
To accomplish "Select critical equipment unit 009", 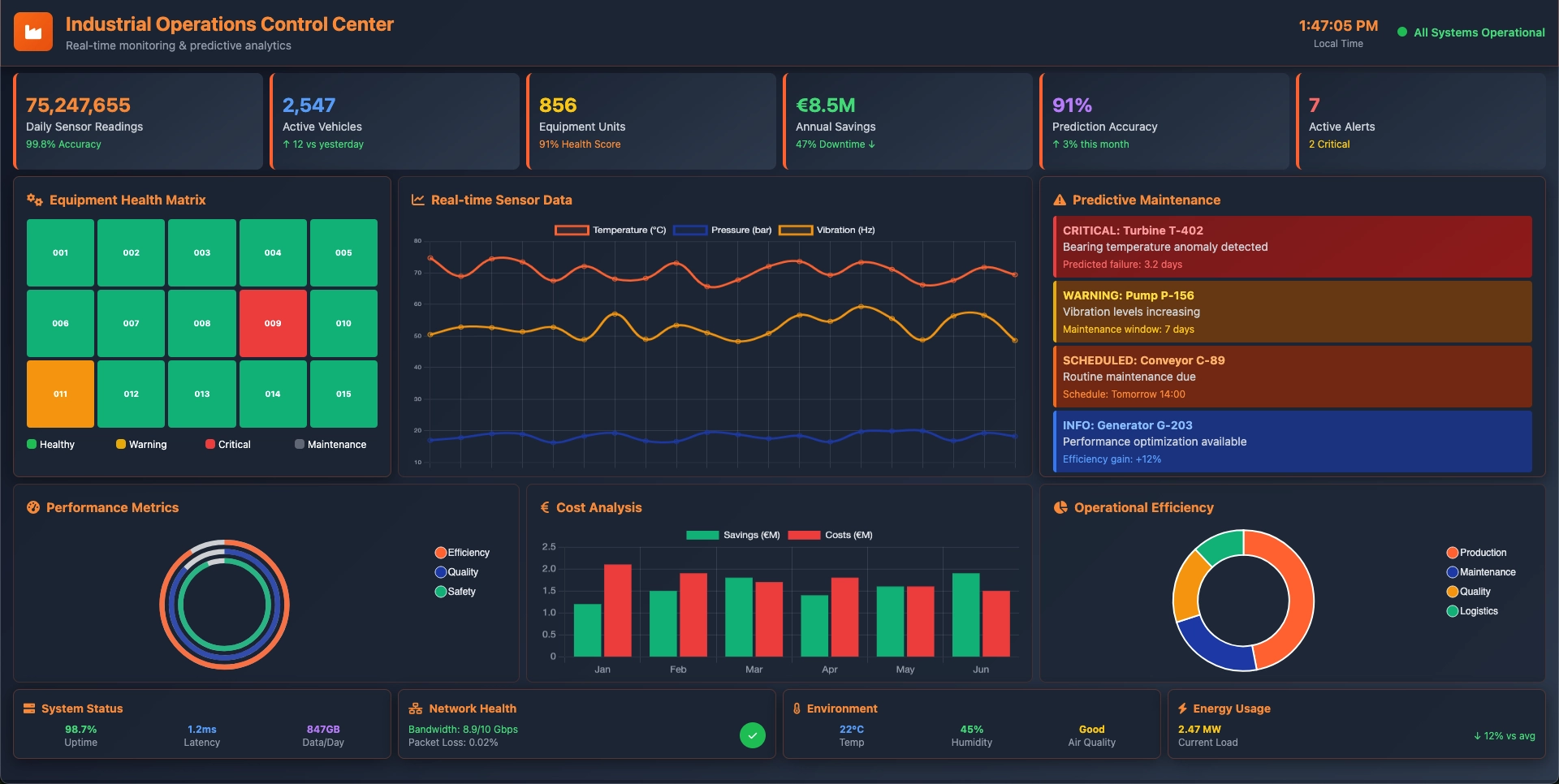I will pyautogui.click(x=273, y=323).
